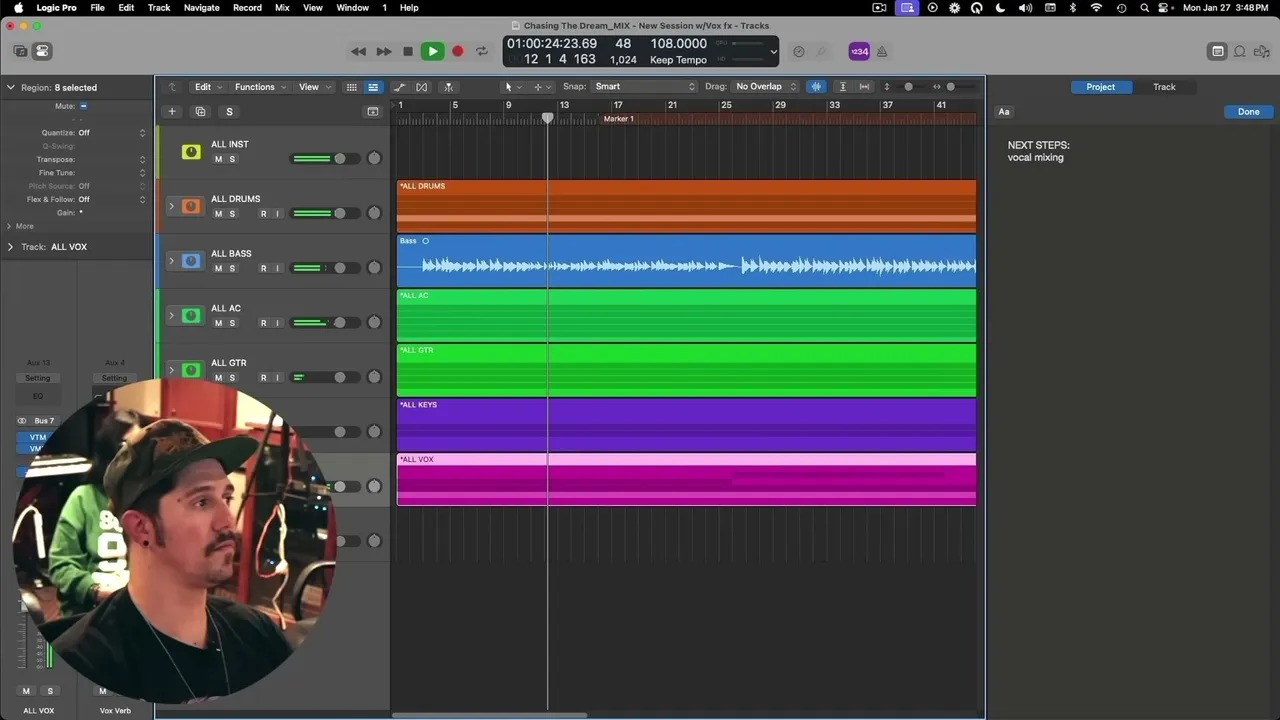Adjust the ALL DRUMS volume slider
This screenshot has height=720, width=1280.
coord(325,213)
